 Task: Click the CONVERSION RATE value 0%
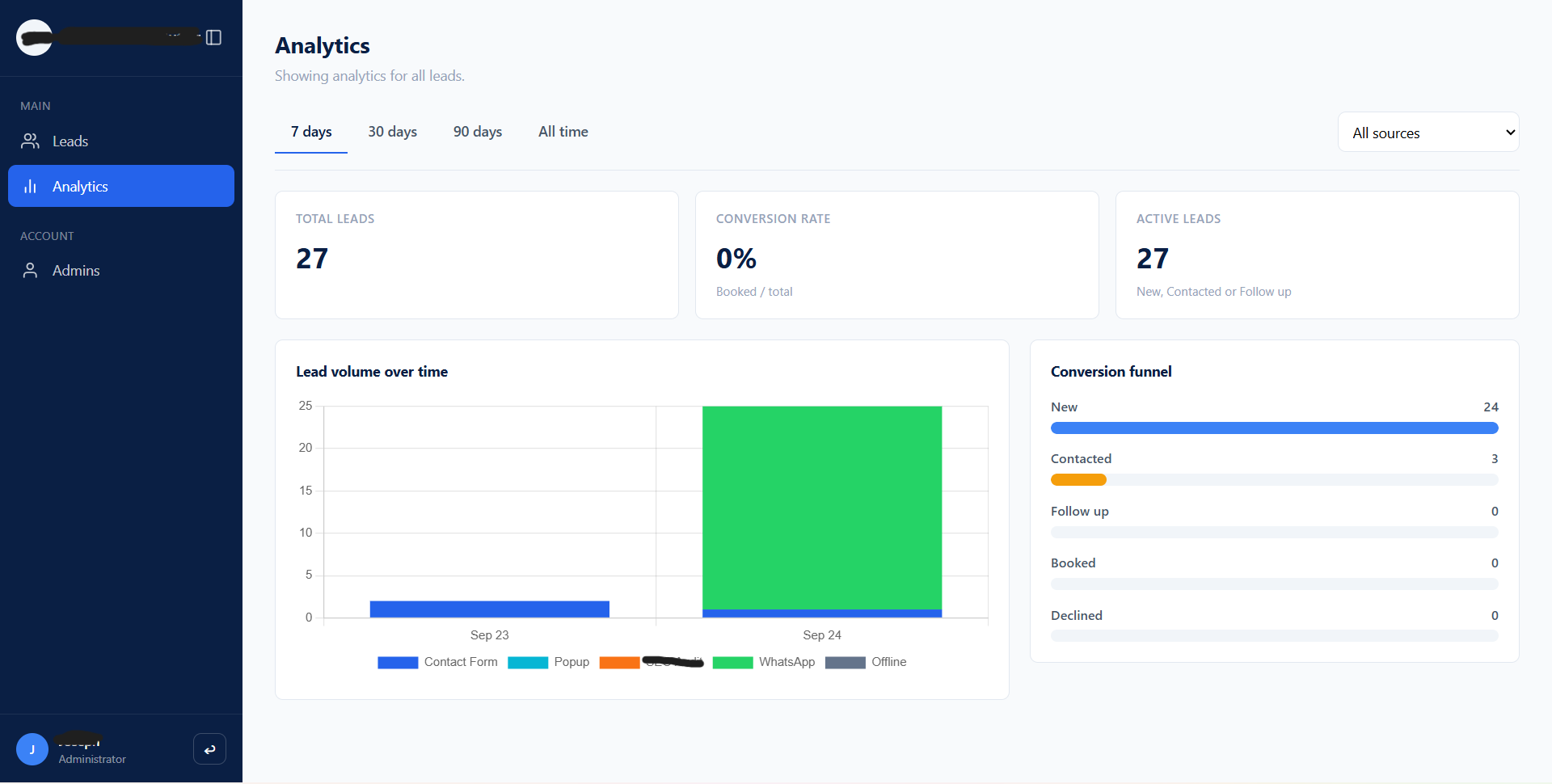736,259
